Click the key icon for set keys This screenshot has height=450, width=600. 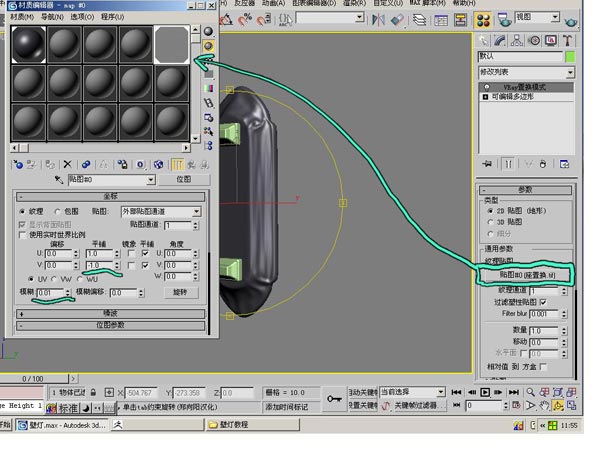pyautogui.click(x=334, y=399)
